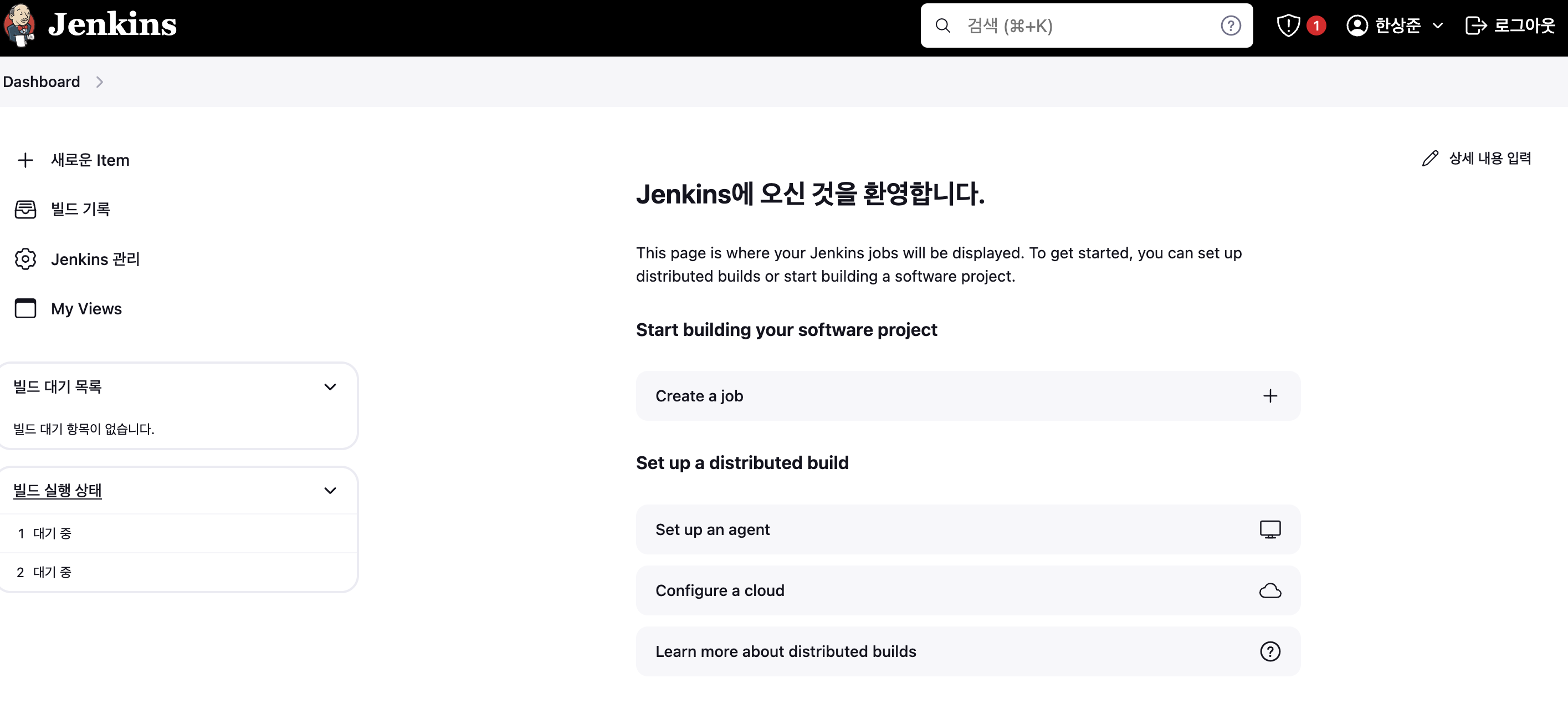This screenshot has height=703, width=1568.
Task: Navigate to Dashboard in the breadcrumb
Action: (42, 81)
